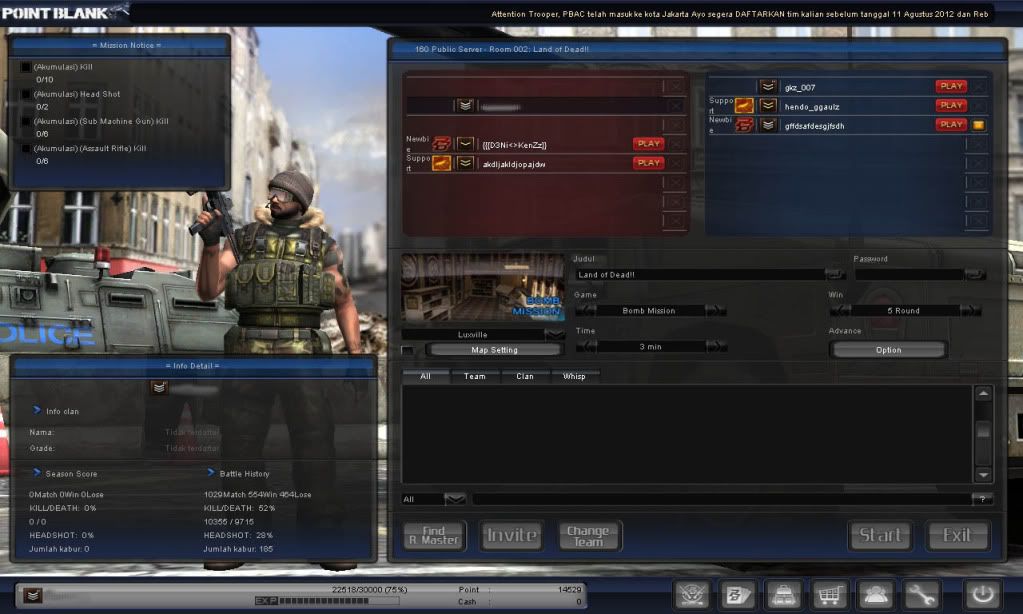
Task: Toggle (Assault Rifle) Kill mission checkbox
Action: (x=25, y=149)
